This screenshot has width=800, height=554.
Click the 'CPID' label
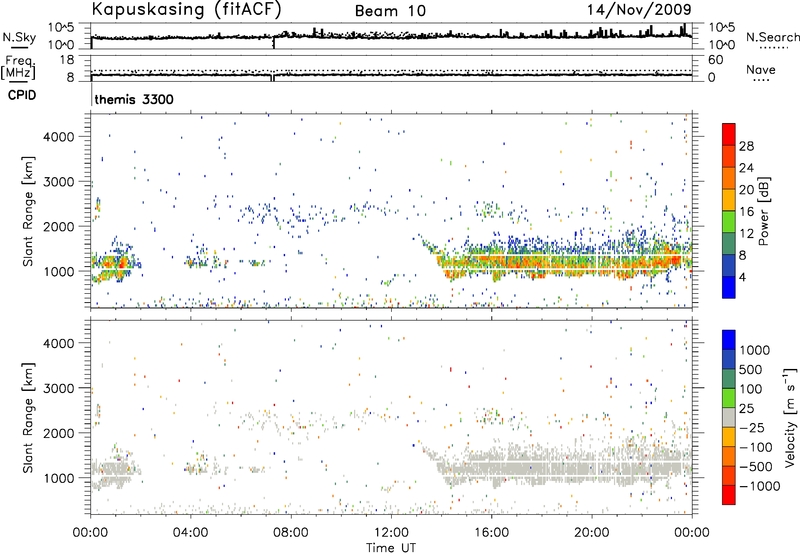[22, 95]
